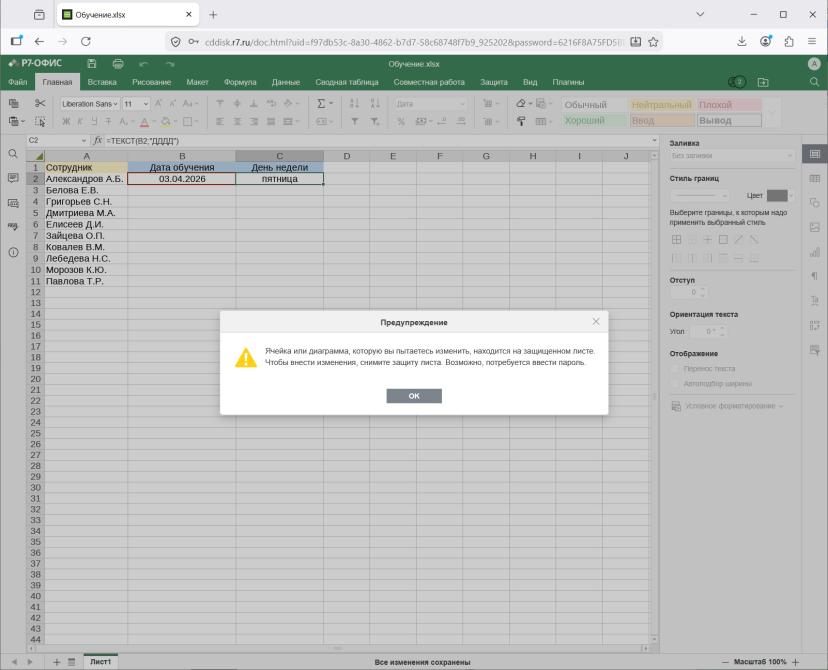The width and height of the screenshot is (828, 670).
Task: Click the border color swatch
Action: [777, 196]
